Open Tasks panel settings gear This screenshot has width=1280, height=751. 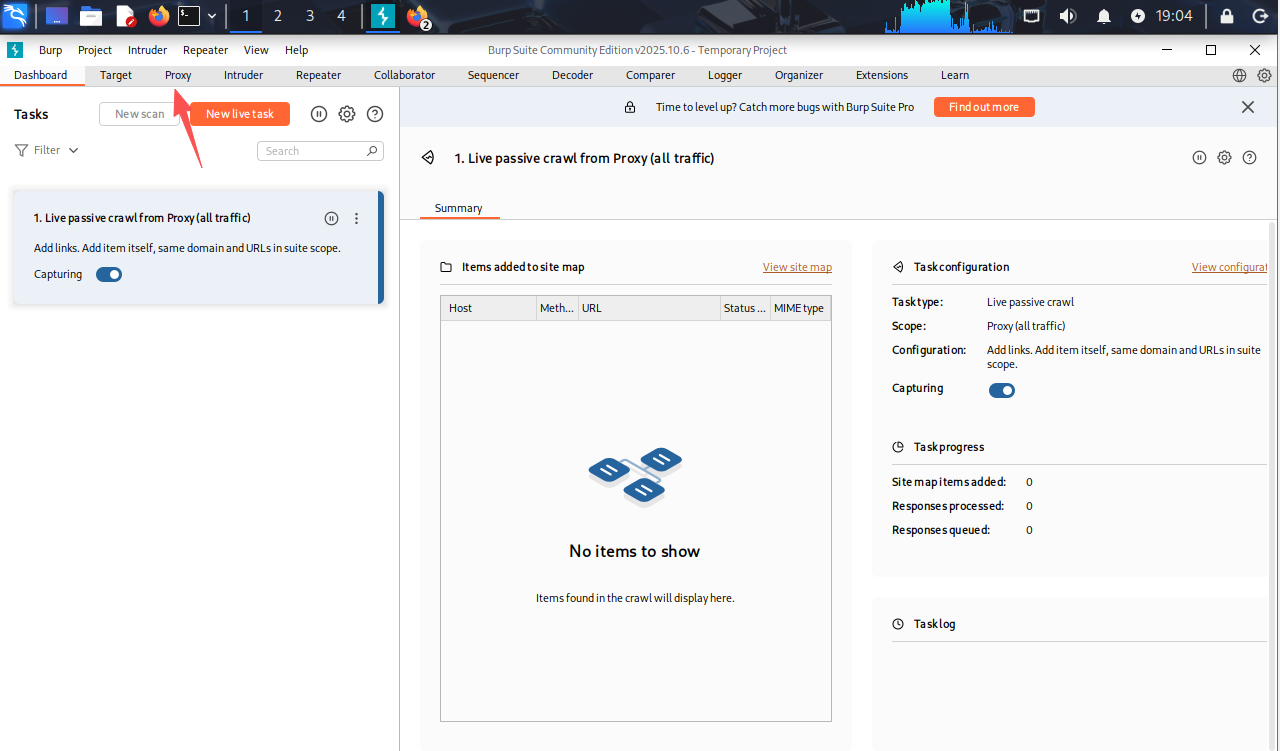(x=347, y=114)
